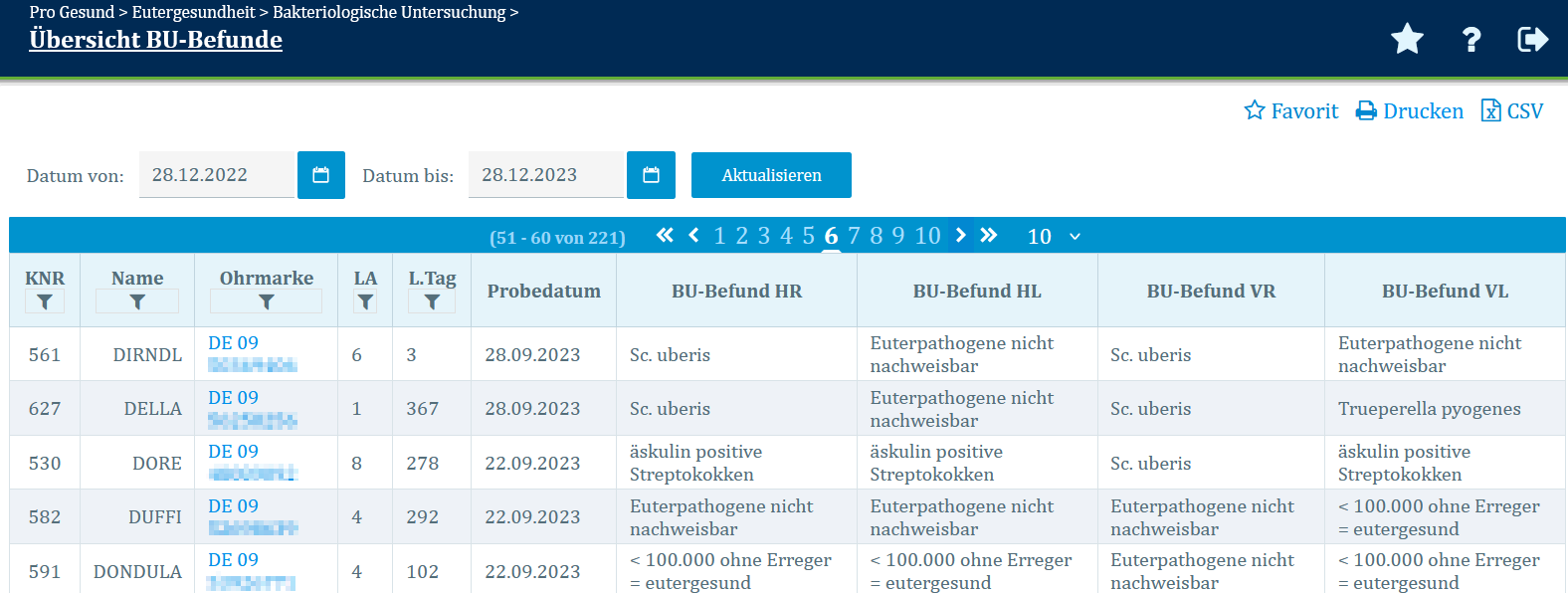This screenshot has height=593, width=1568.
Task: Click the Datum von date field
Action: (217, 175)
